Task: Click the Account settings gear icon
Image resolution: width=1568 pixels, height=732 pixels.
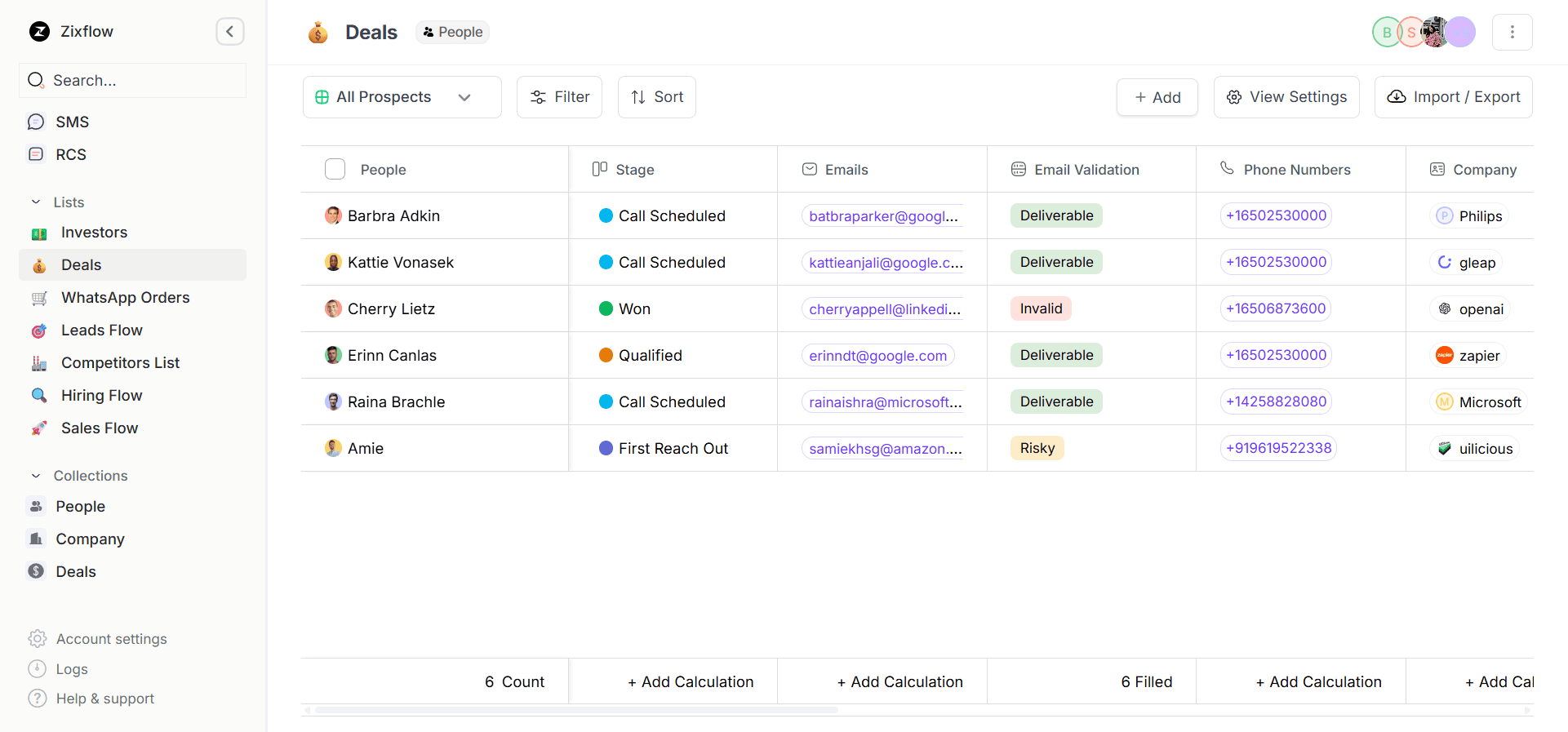Action: click(x=38, y=639)
